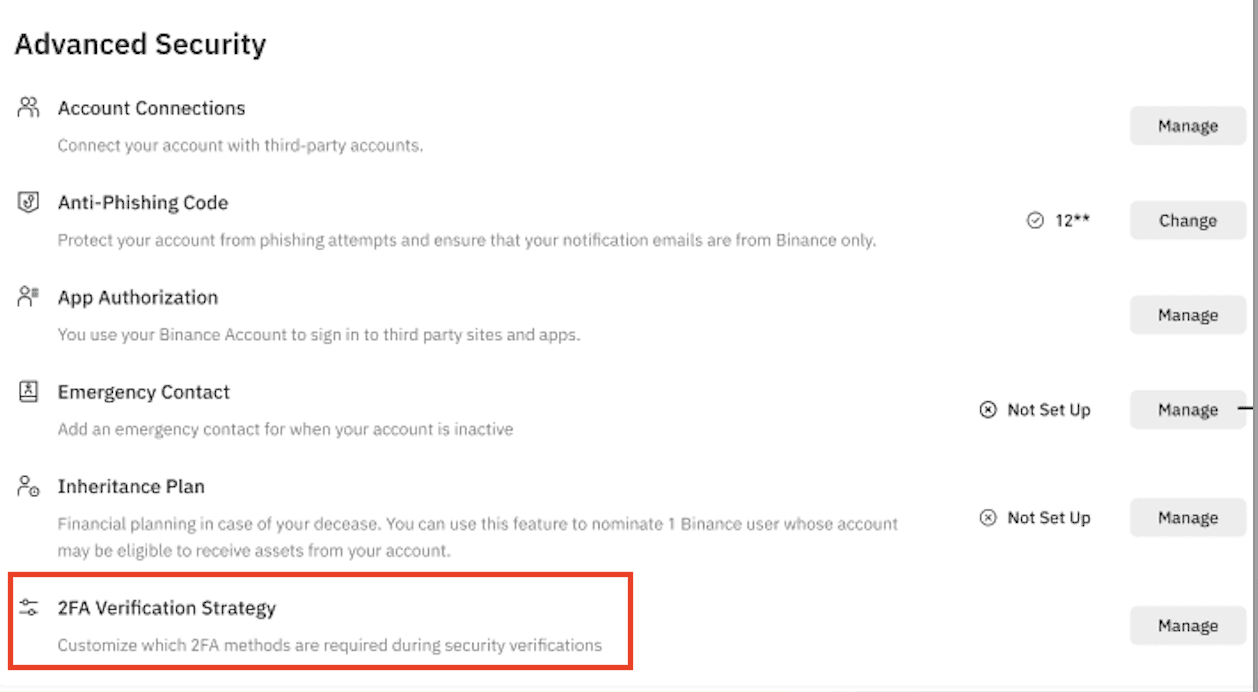Click the 2FA Verification Strategy sliders icon

click(29, 607)
